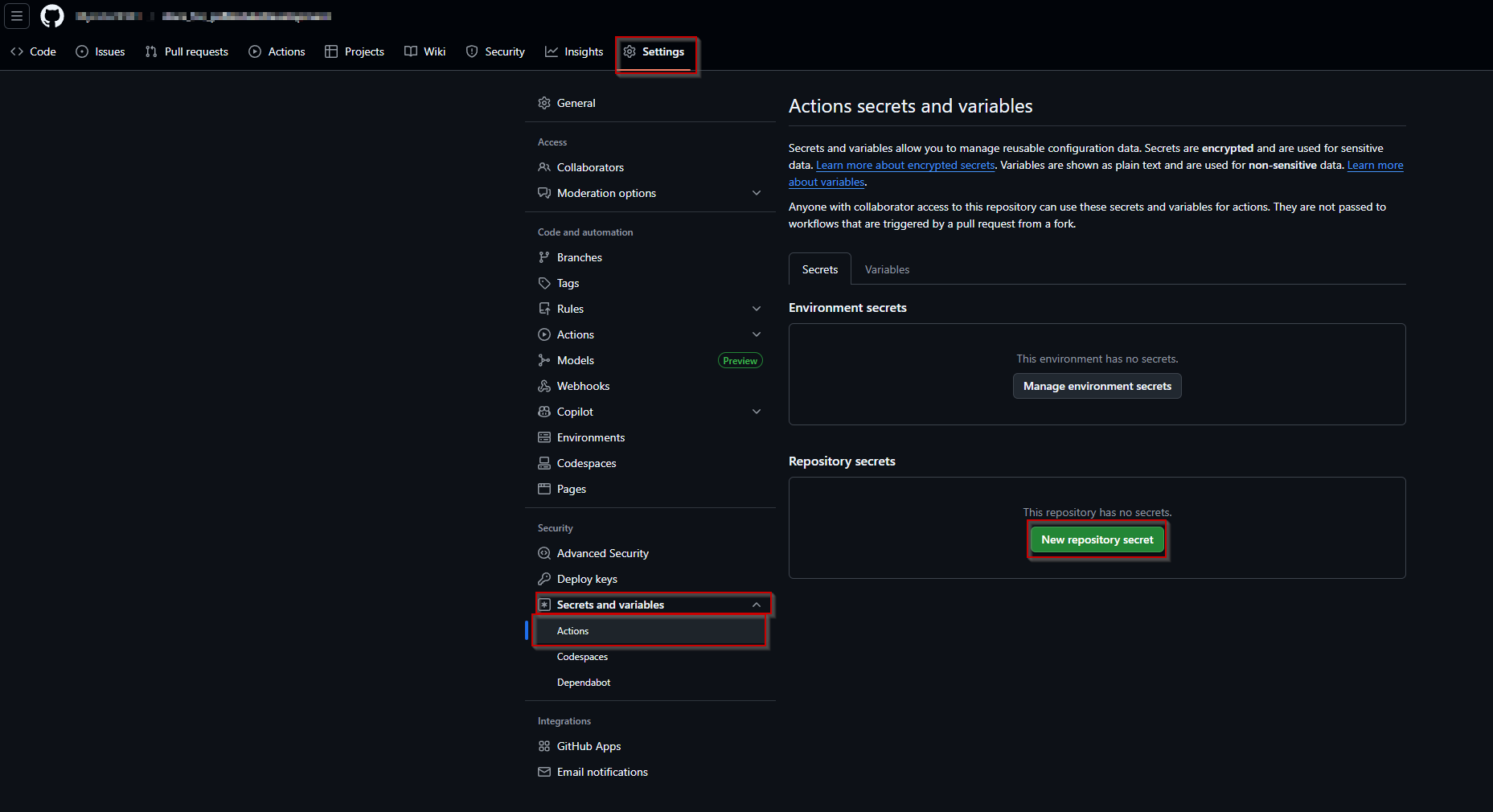Open the repository Wiki
This screenshot has width=1493, height=812.
click(425, 51)
